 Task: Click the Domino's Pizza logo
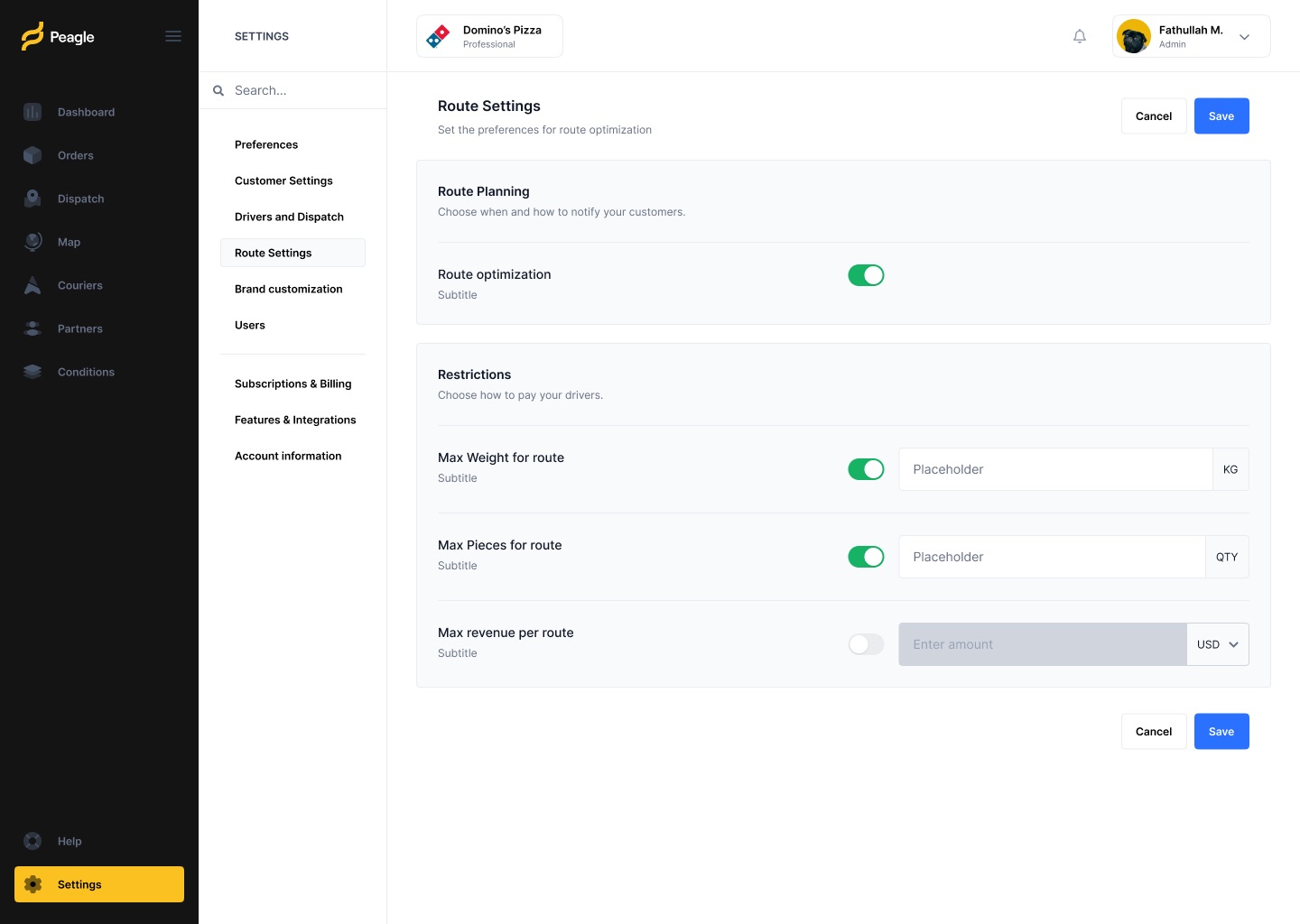point(438,36)
